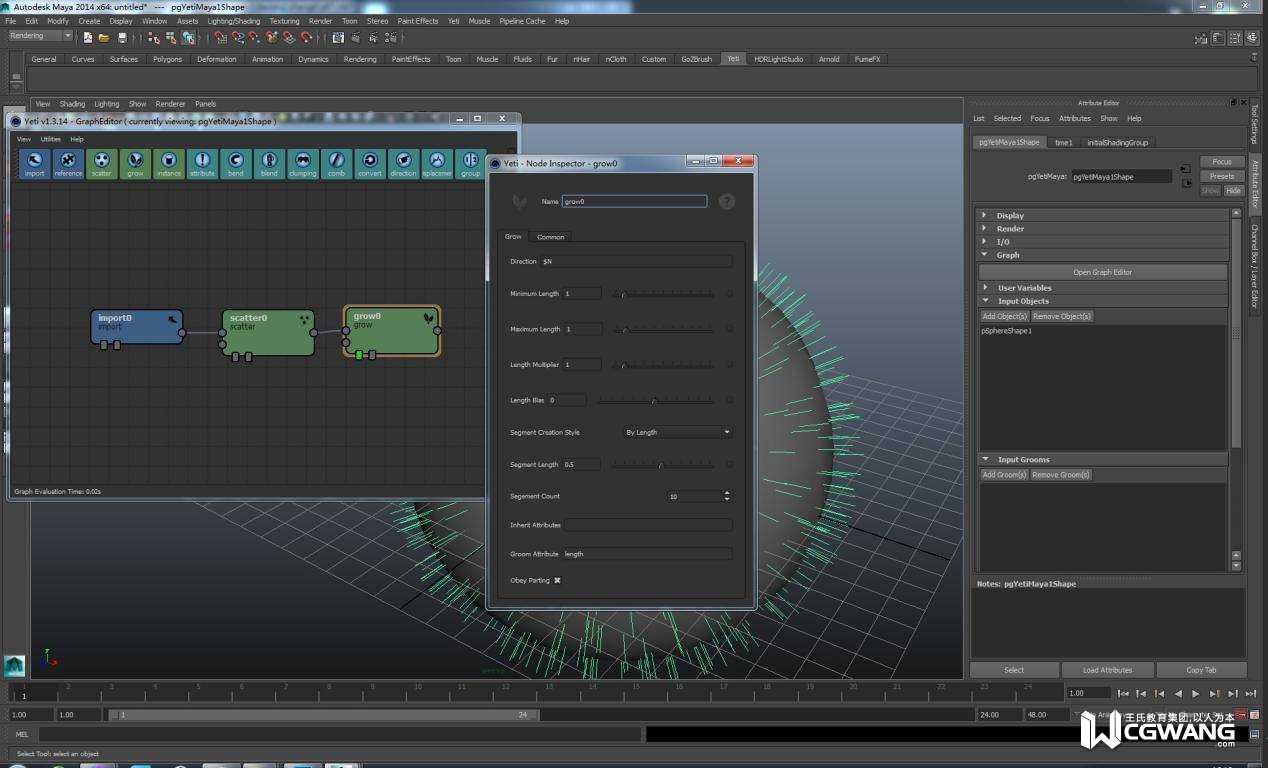1268x768 pixels.
Task: Click the Direction input field
Action: pos(635,261)
